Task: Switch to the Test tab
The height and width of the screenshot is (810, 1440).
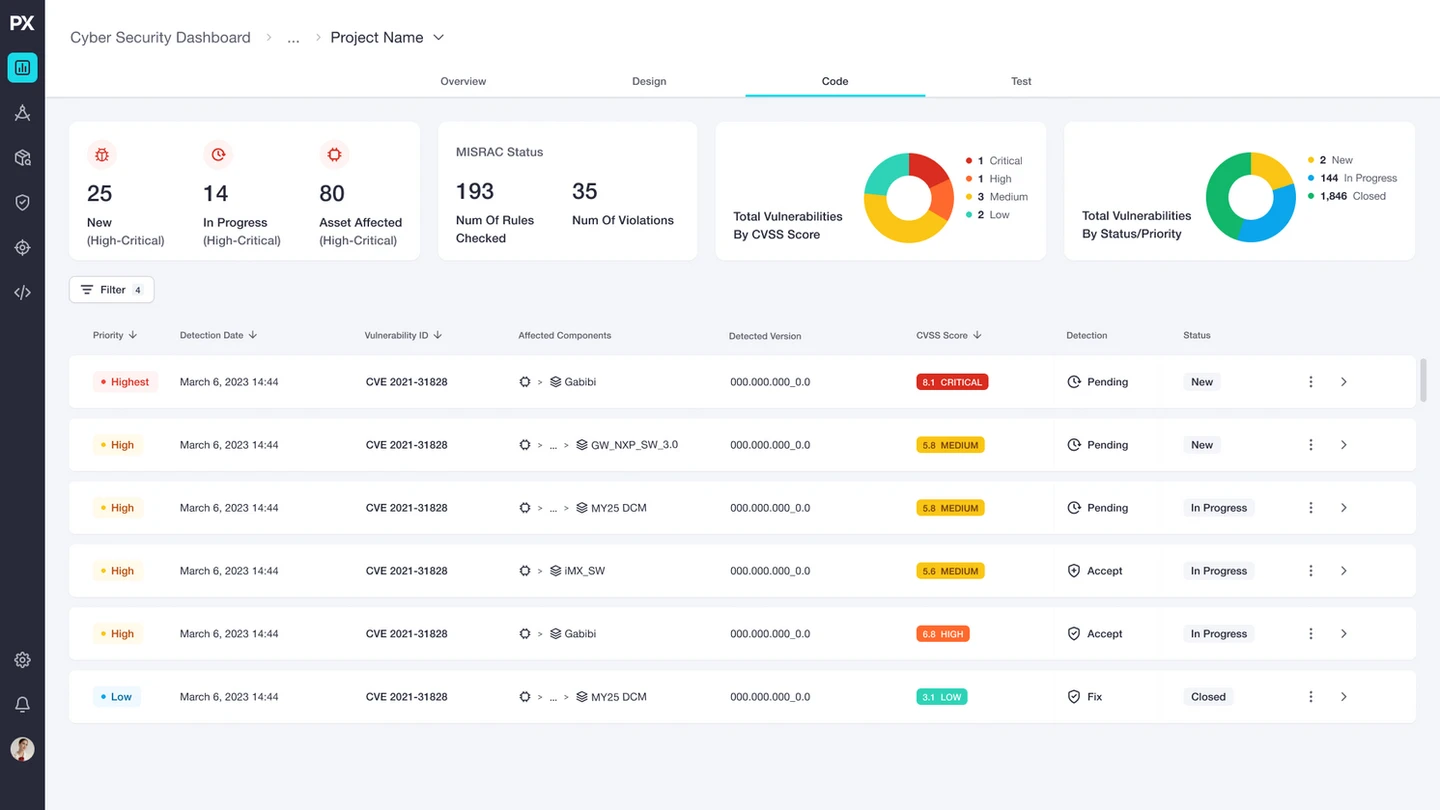Action: click(x=1021, y=81)
